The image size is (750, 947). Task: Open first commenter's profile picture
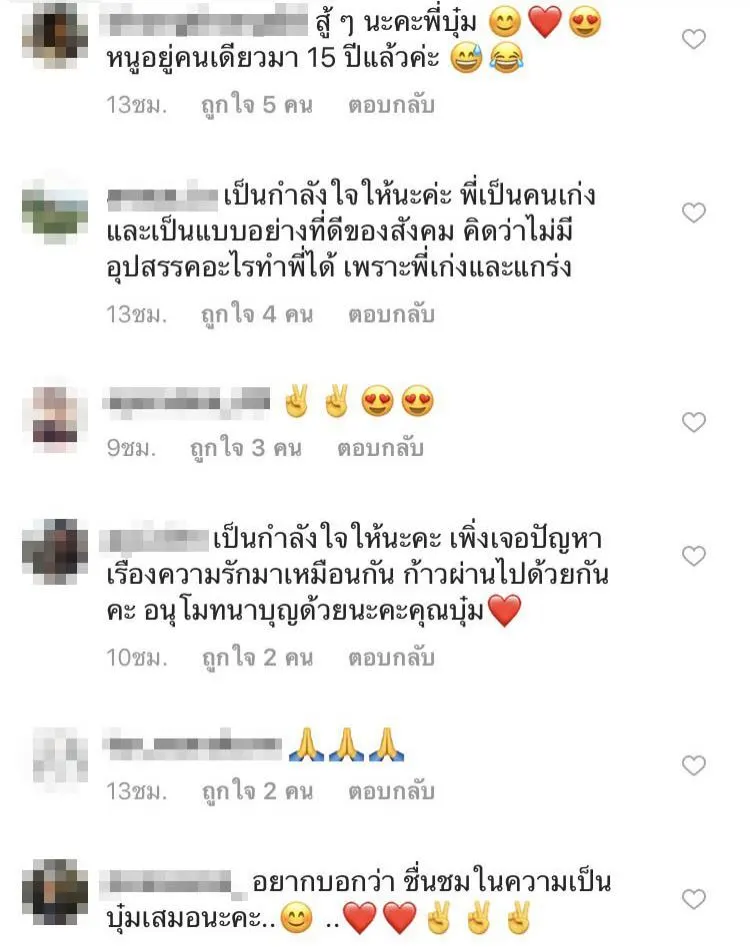click(55, 36)
